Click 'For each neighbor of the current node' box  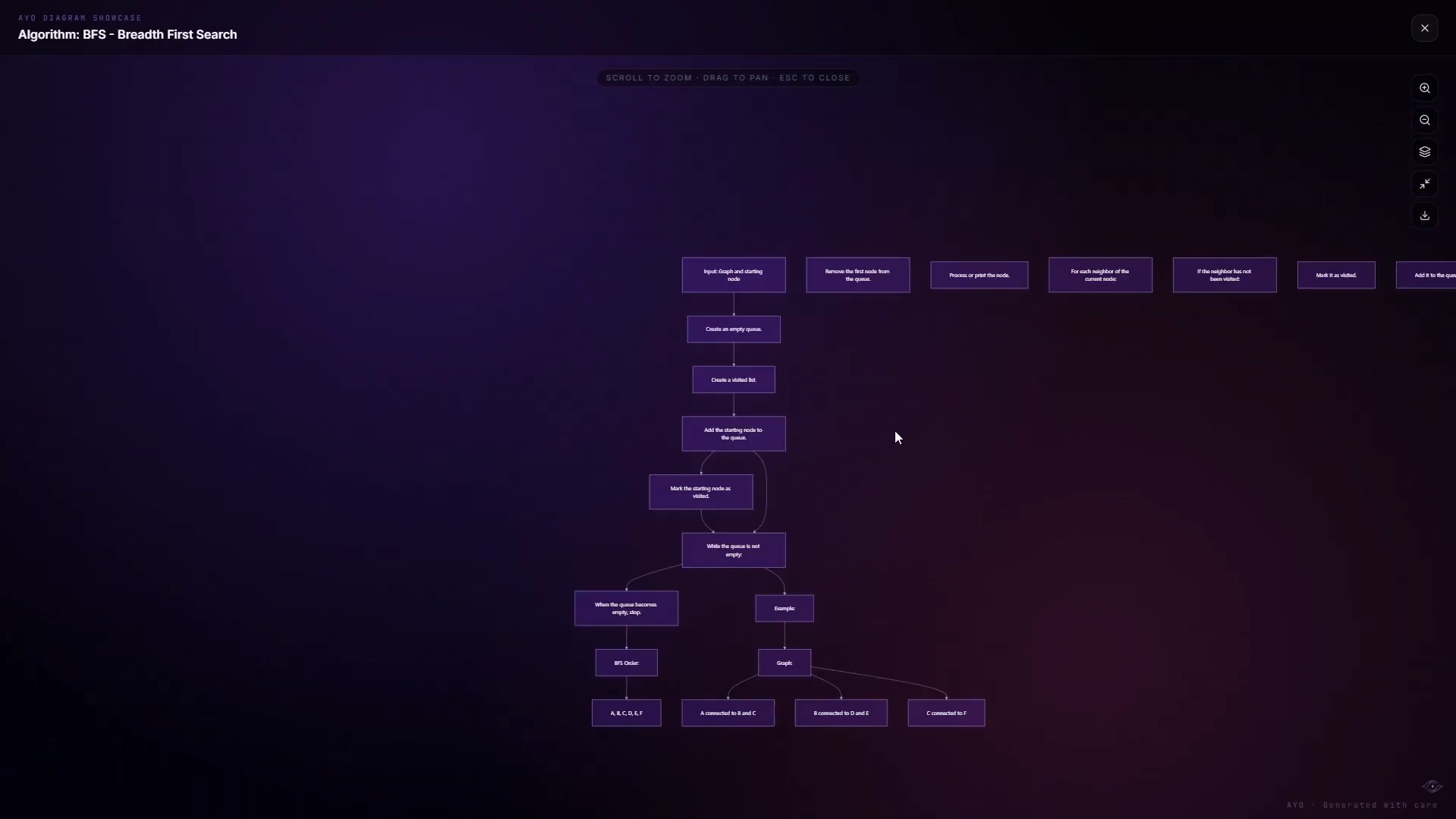tap(1100, 275)
